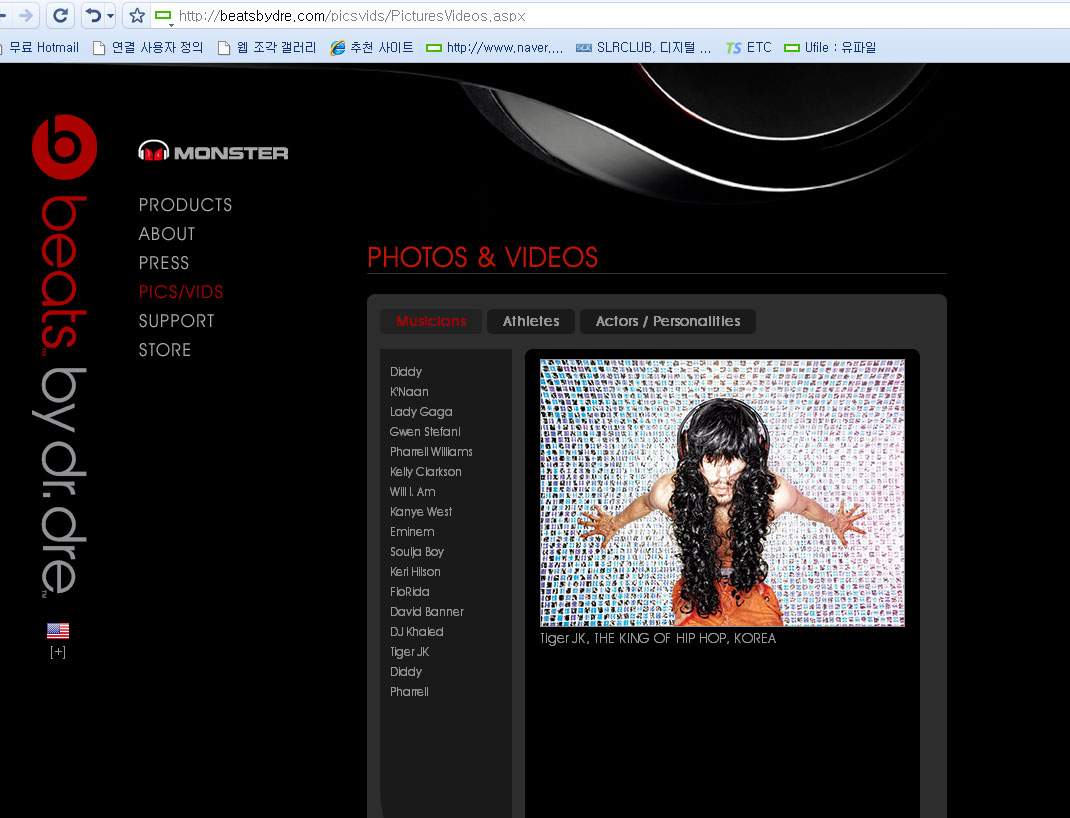Click the Tiger JK headphones photo
The height and width of the screenshot is (818, 1070).
click(x=722, y=493)
